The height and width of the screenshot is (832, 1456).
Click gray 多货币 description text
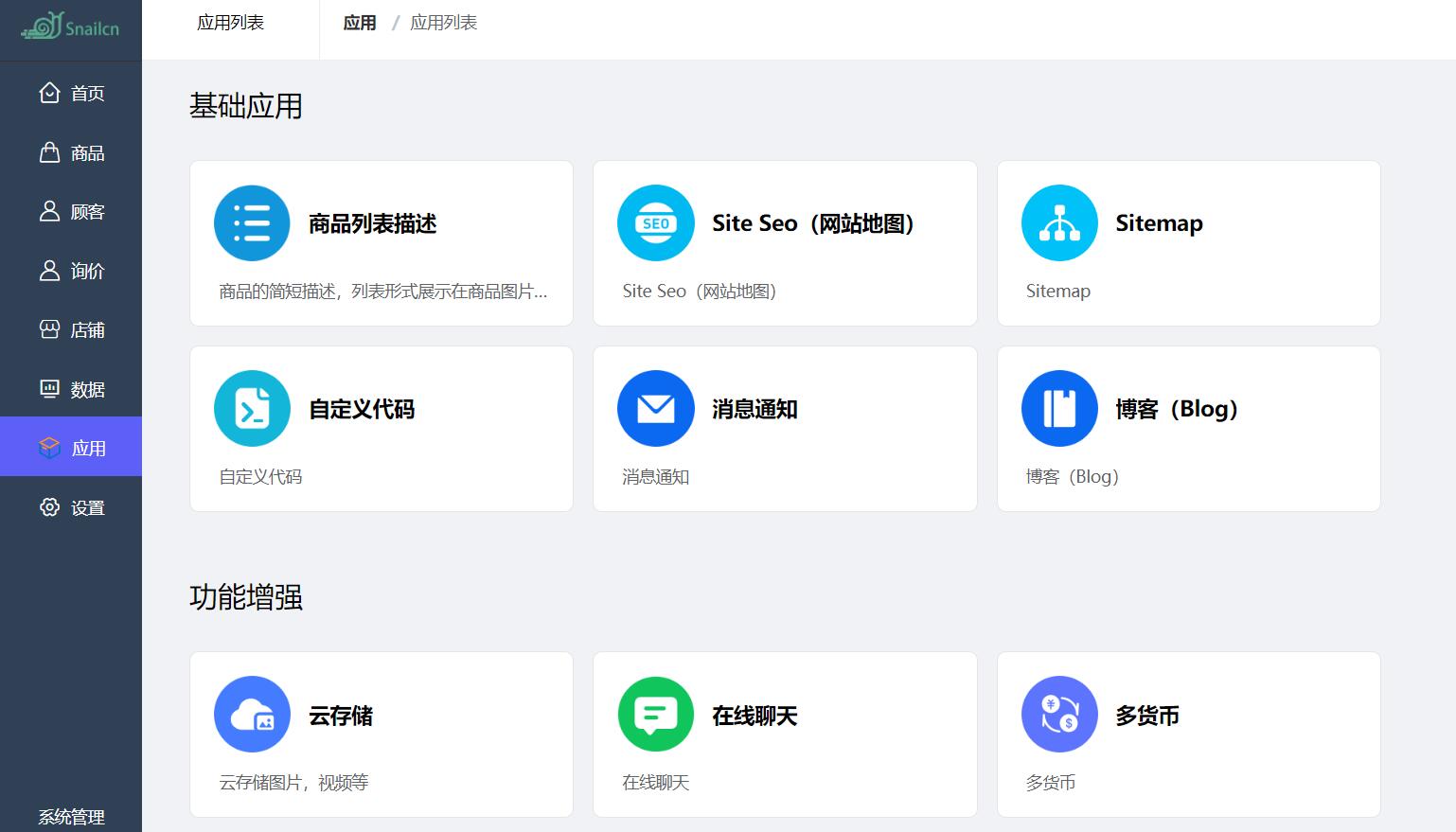(x=1051, y=783)
